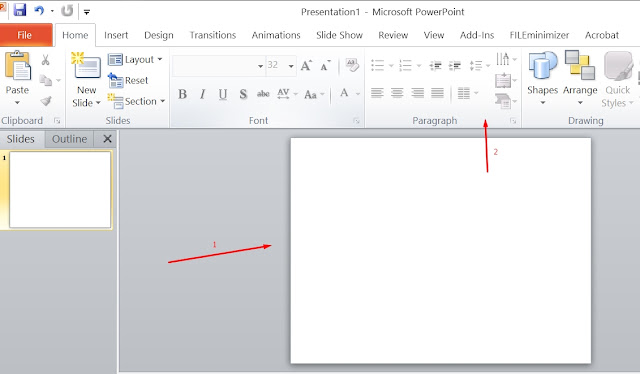Toggle Align Text Right
Viewport: 640px width, 374px height.
coord(417,94)
